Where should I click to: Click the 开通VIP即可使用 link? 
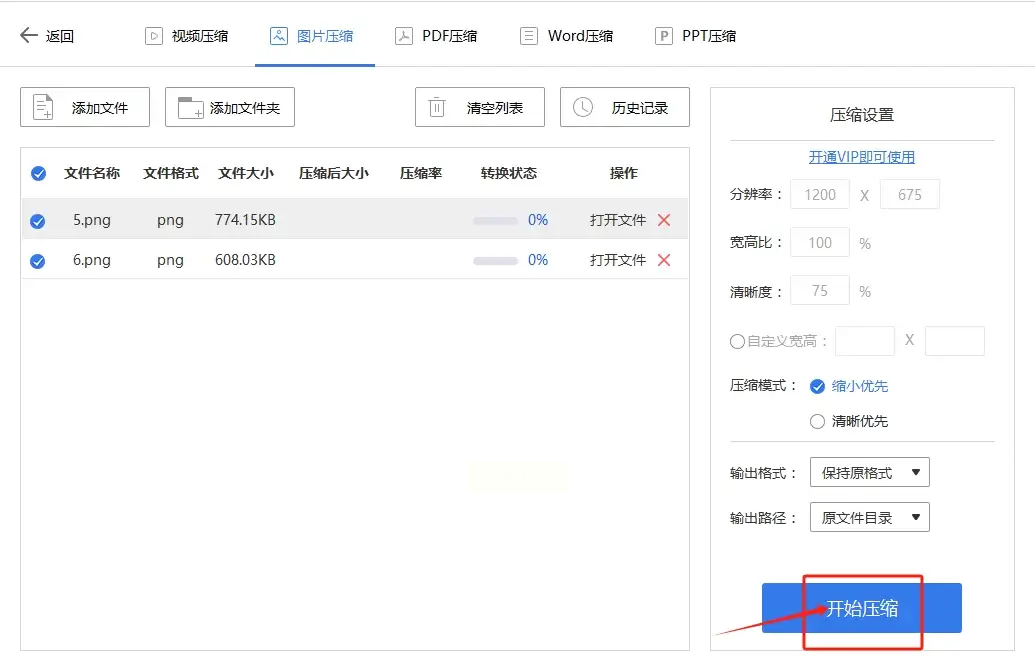[861, 157]
